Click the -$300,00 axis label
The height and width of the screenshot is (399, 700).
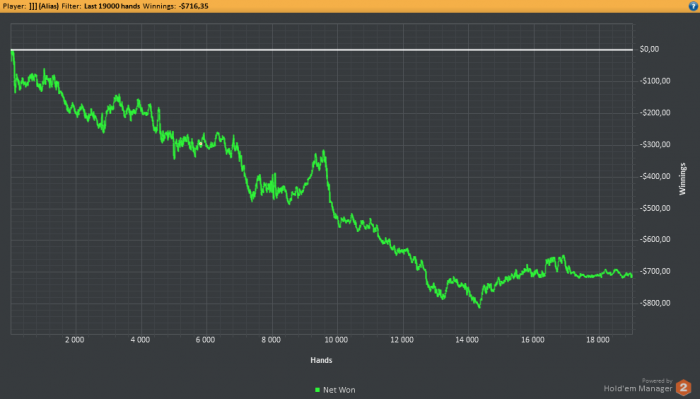(x=655, y=144)
